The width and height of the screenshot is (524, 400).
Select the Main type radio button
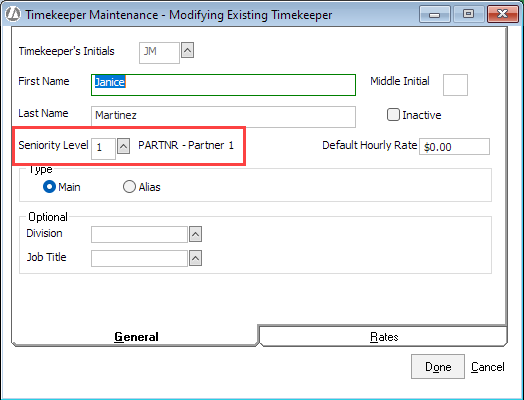click(x=49, y=186)
